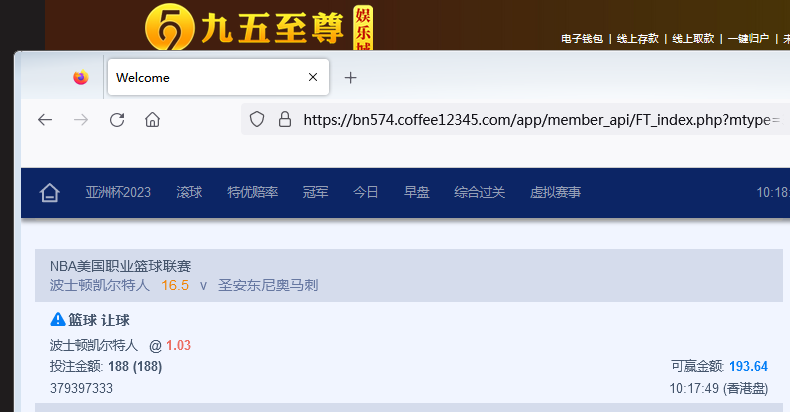Click the blue warning triangle icon

[58, 319]
